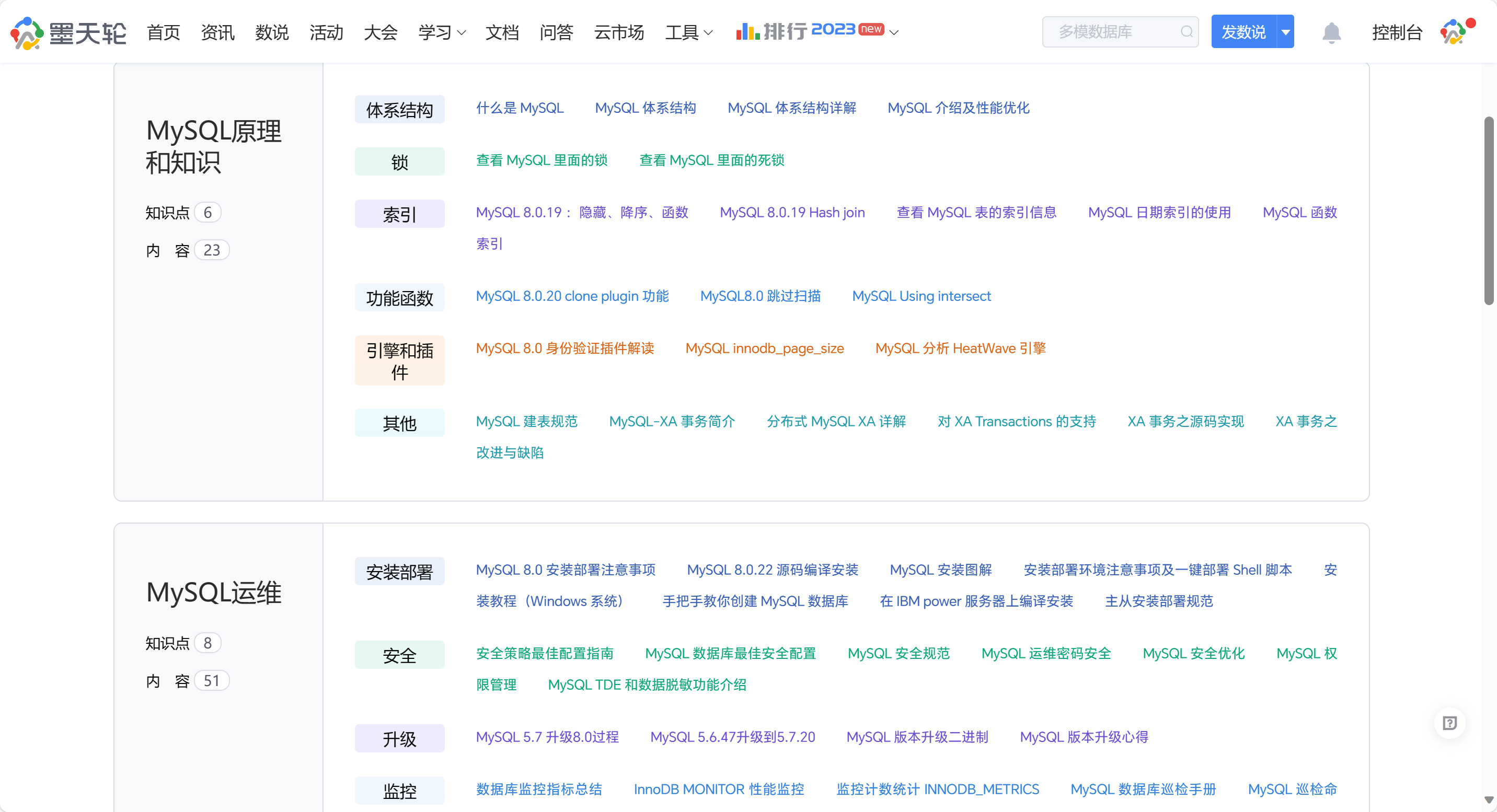The height and width of the screenshot is (812, 1497).
Task: Open the 控制台 link
Action: tap(1397, 32)
